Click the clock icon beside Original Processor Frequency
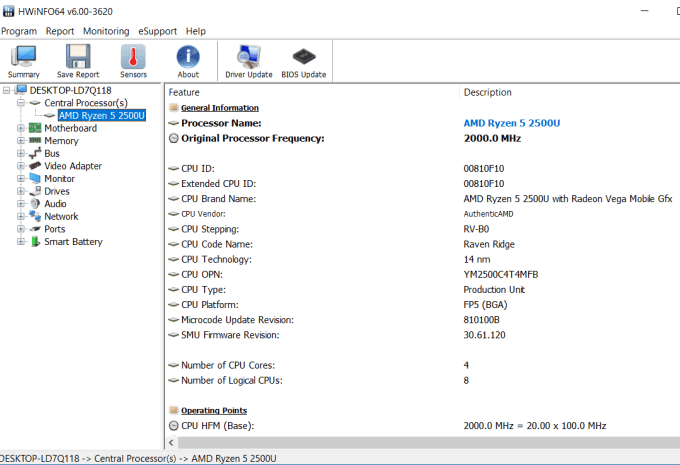The image size is (680, 465). 173,138
